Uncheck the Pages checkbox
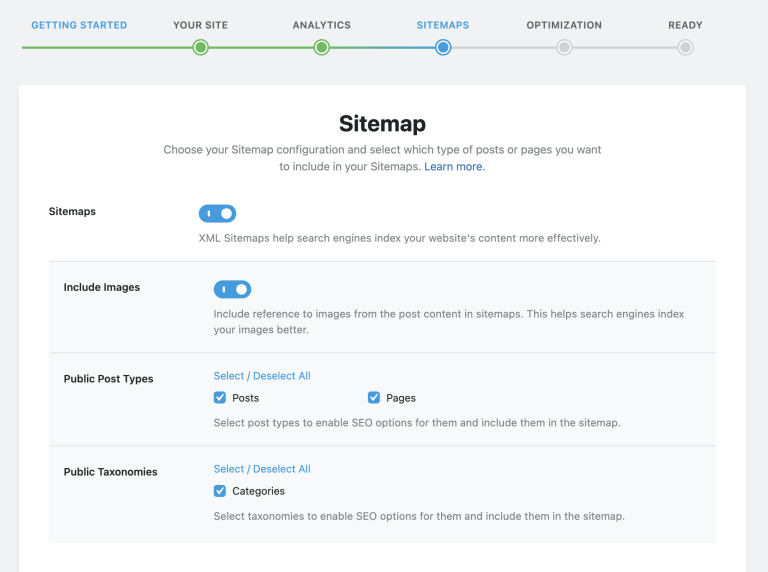Screen dimensions: 768x572 coord(374,398)
